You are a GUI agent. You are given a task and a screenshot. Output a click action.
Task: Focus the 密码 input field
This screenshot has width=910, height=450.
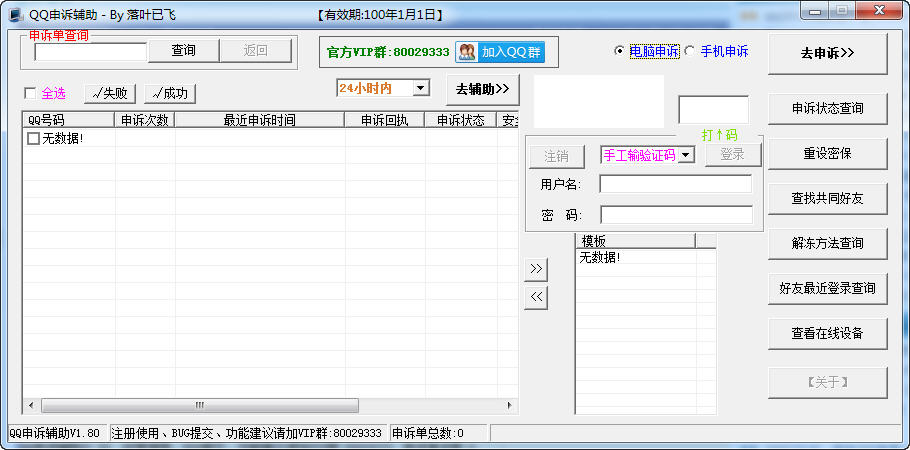point(676,214)
